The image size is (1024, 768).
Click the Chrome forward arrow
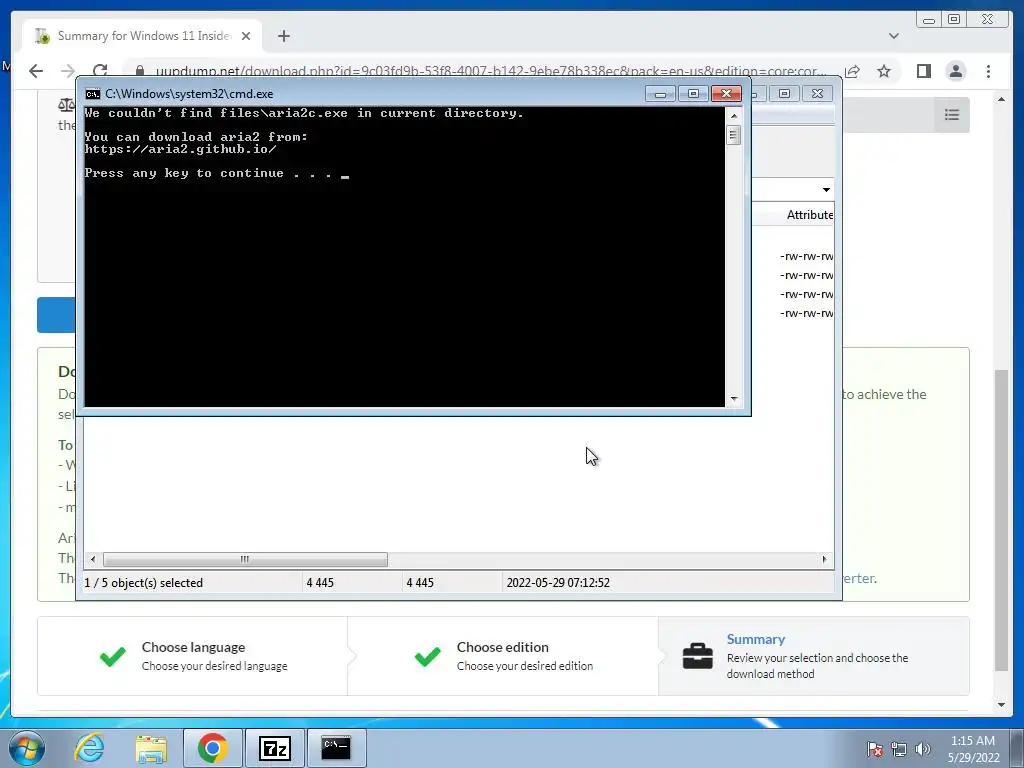coord(68,71)
